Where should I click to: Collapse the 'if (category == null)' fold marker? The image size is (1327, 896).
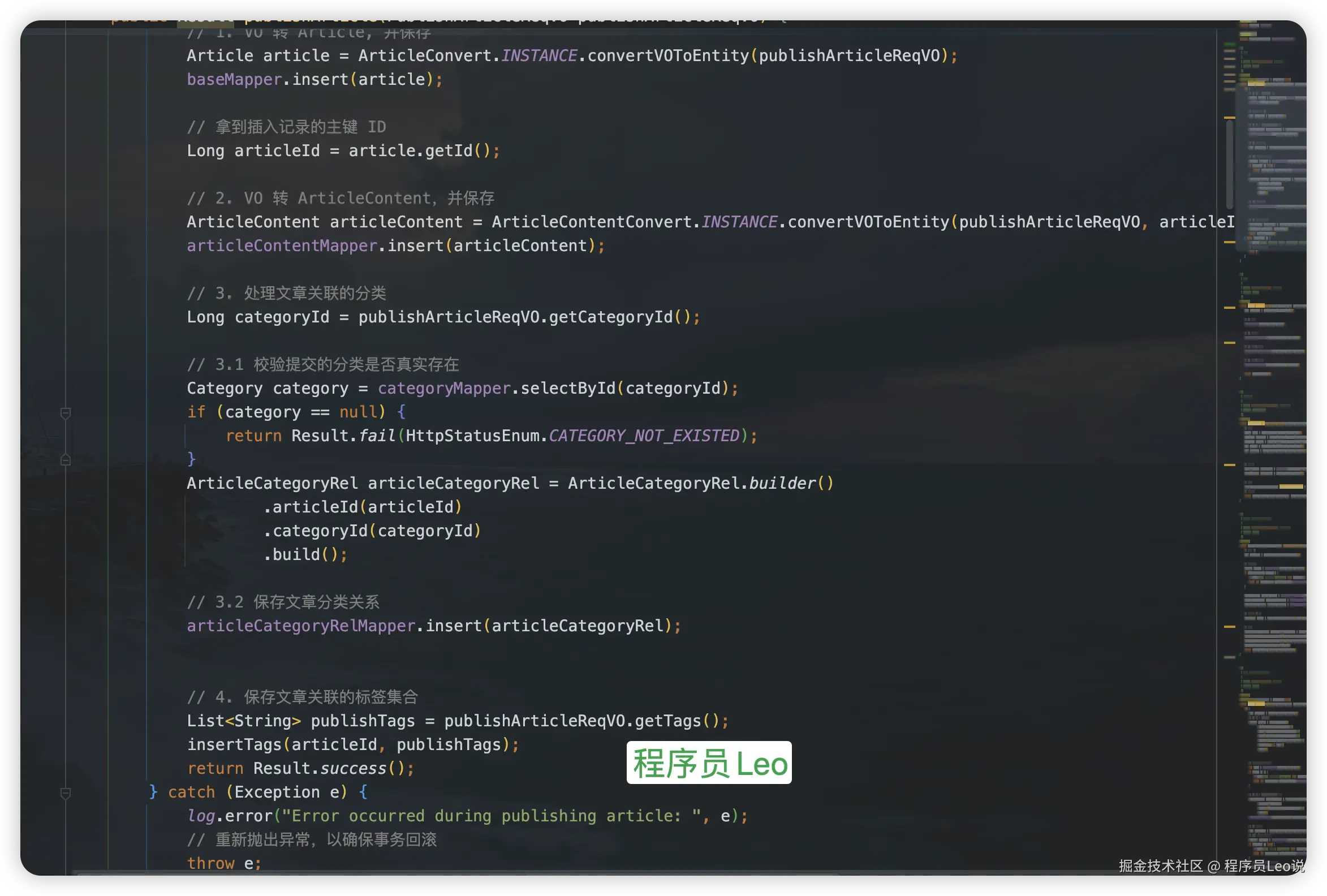(66, 412)
